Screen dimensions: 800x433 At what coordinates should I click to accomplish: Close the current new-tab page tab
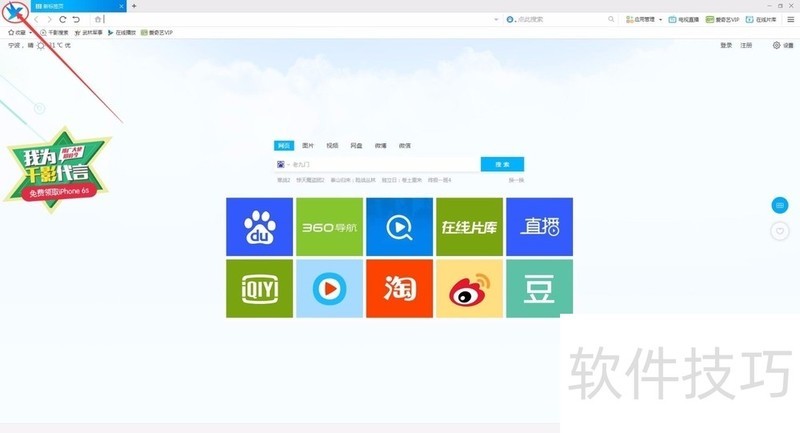tap(121, 6)
